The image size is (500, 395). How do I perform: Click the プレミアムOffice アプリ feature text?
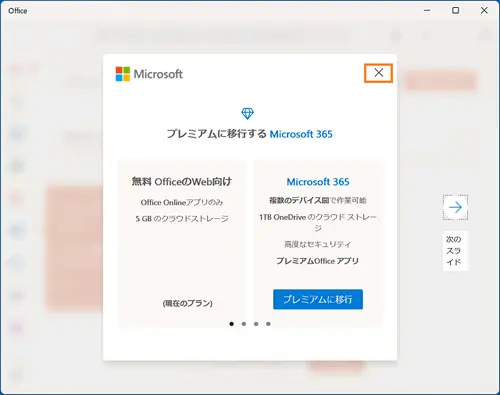[x=317, y=261]
